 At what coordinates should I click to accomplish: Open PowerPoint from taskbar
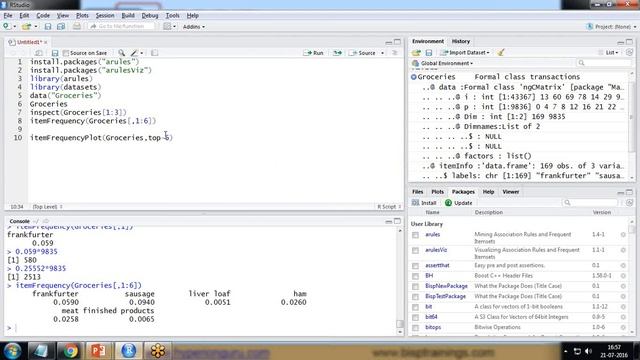pos(98,351)
